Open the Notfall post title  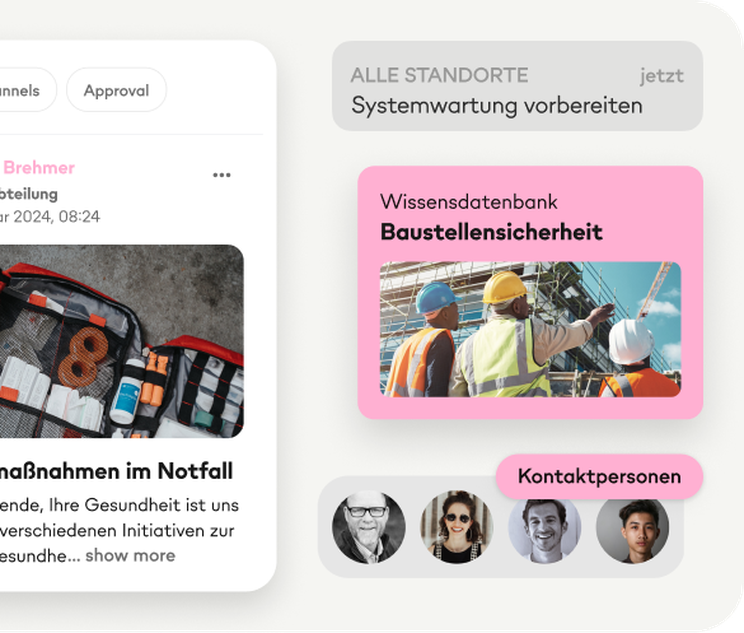tap(116, 471)
